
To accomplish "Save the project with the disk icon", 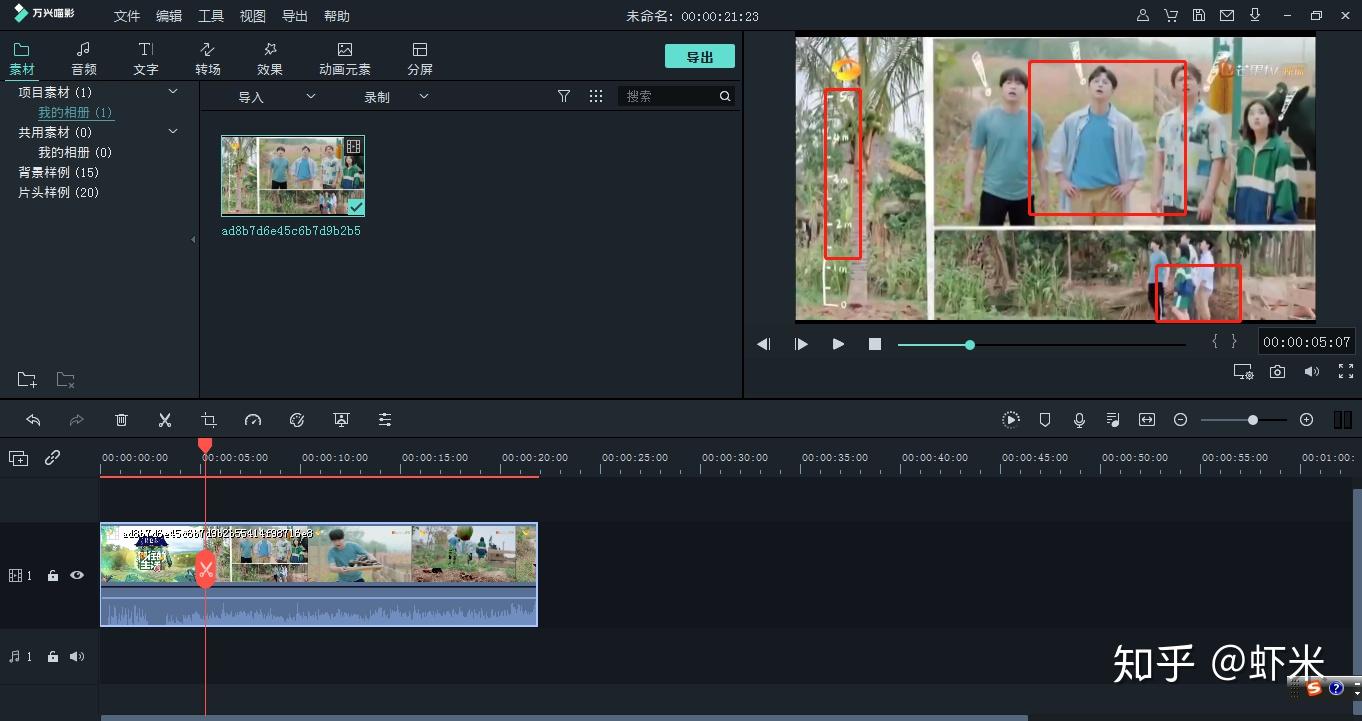I will 1199,16.
